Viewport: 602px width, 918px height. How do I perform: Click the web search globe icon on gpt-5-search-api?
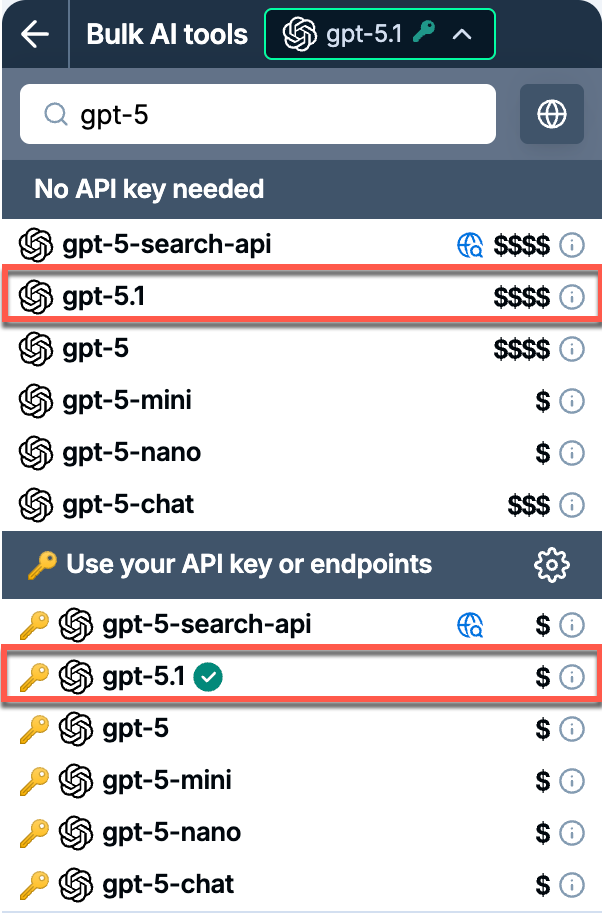468,245
